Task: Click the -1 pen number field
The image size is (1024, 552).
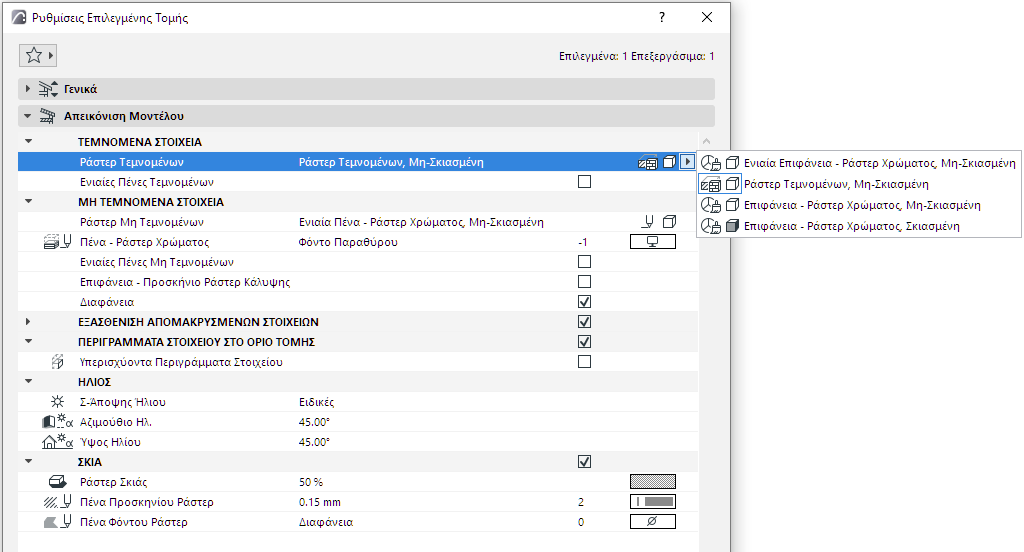Action: [x=583, y=242]
